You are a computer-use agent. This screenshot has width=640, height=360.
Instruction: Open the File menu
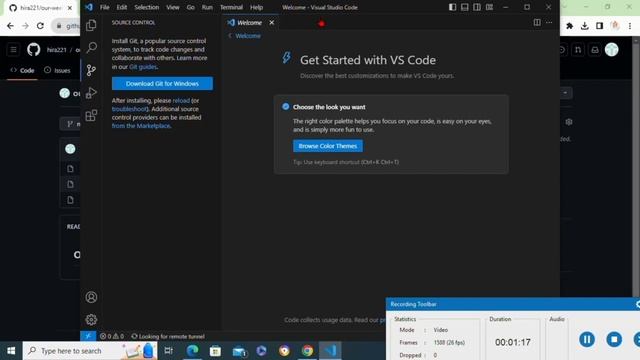click(104, 7)
